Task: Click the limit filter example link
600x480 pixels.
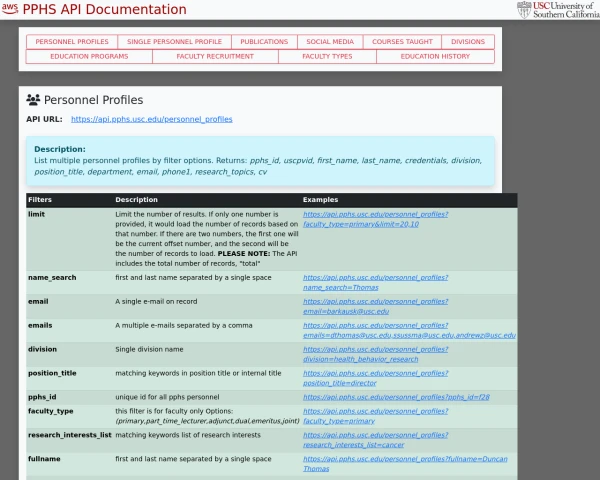Action: tap(375, 219)
